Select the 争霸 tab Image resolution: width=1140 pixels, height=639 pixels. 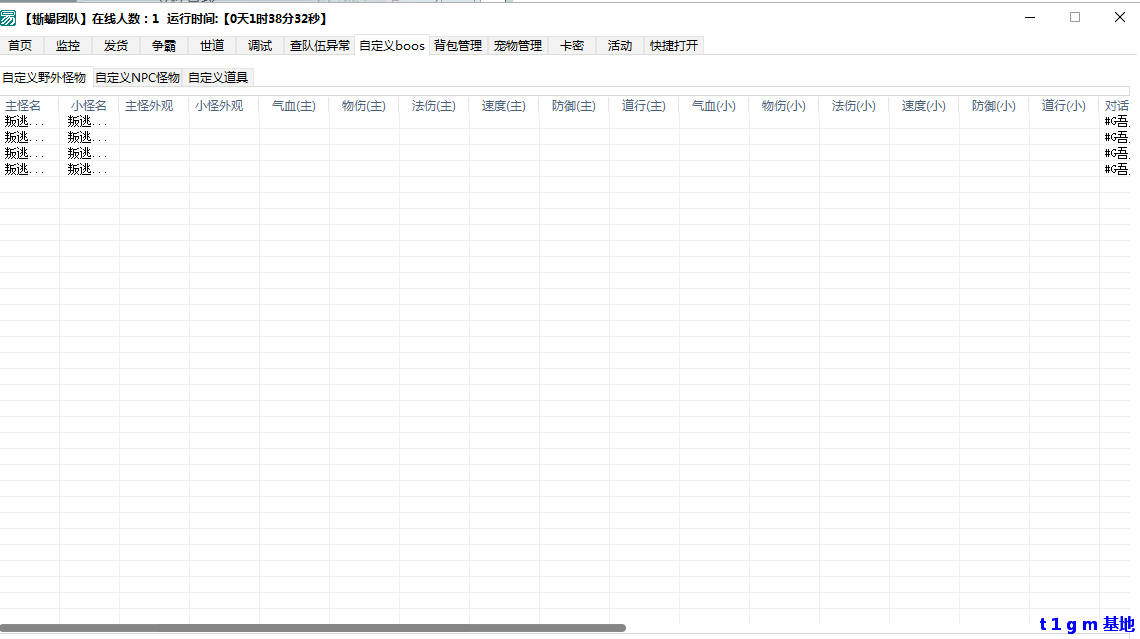164,45
